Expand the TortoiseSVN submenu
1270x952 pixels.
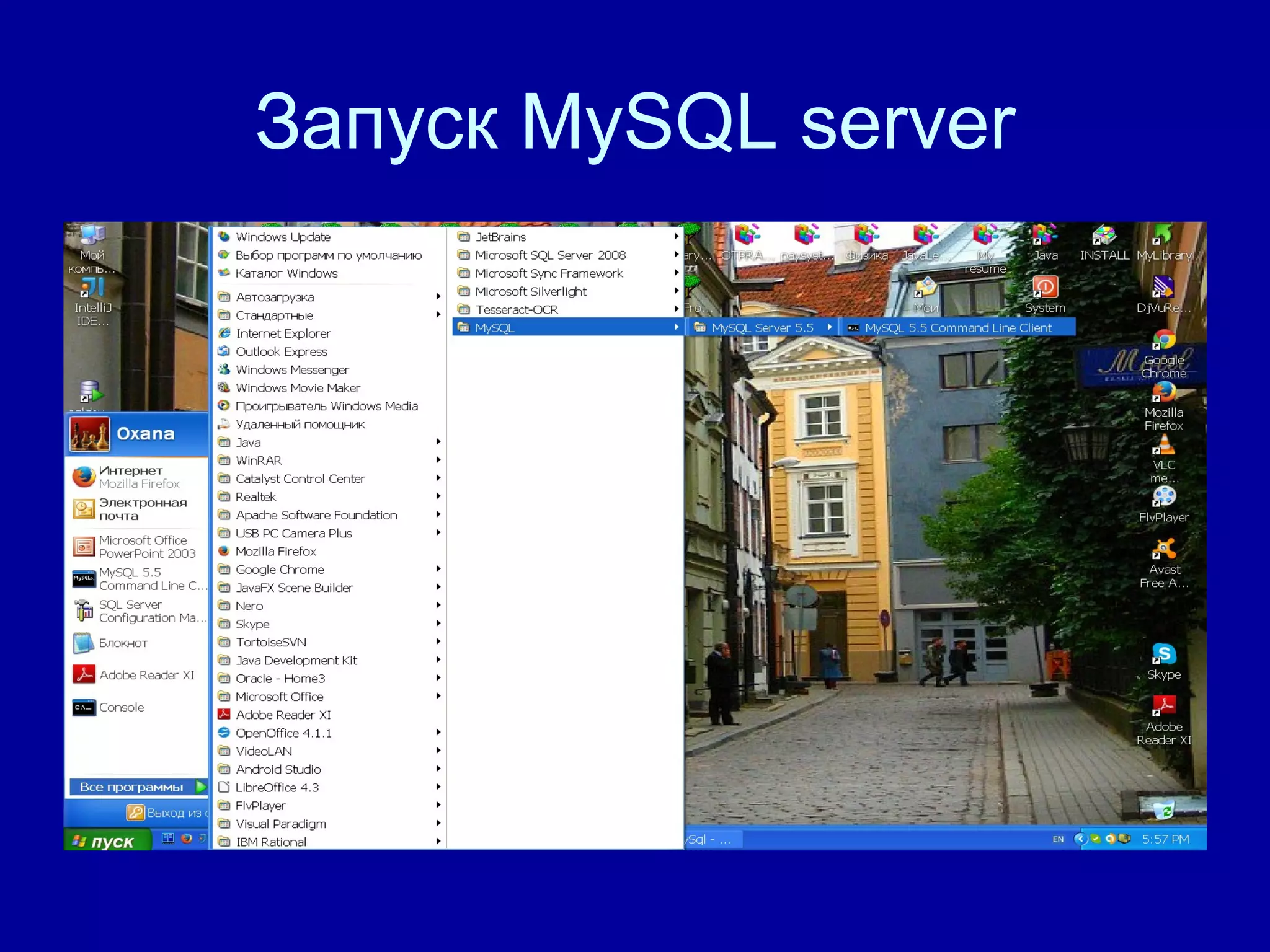click(329, 642)
